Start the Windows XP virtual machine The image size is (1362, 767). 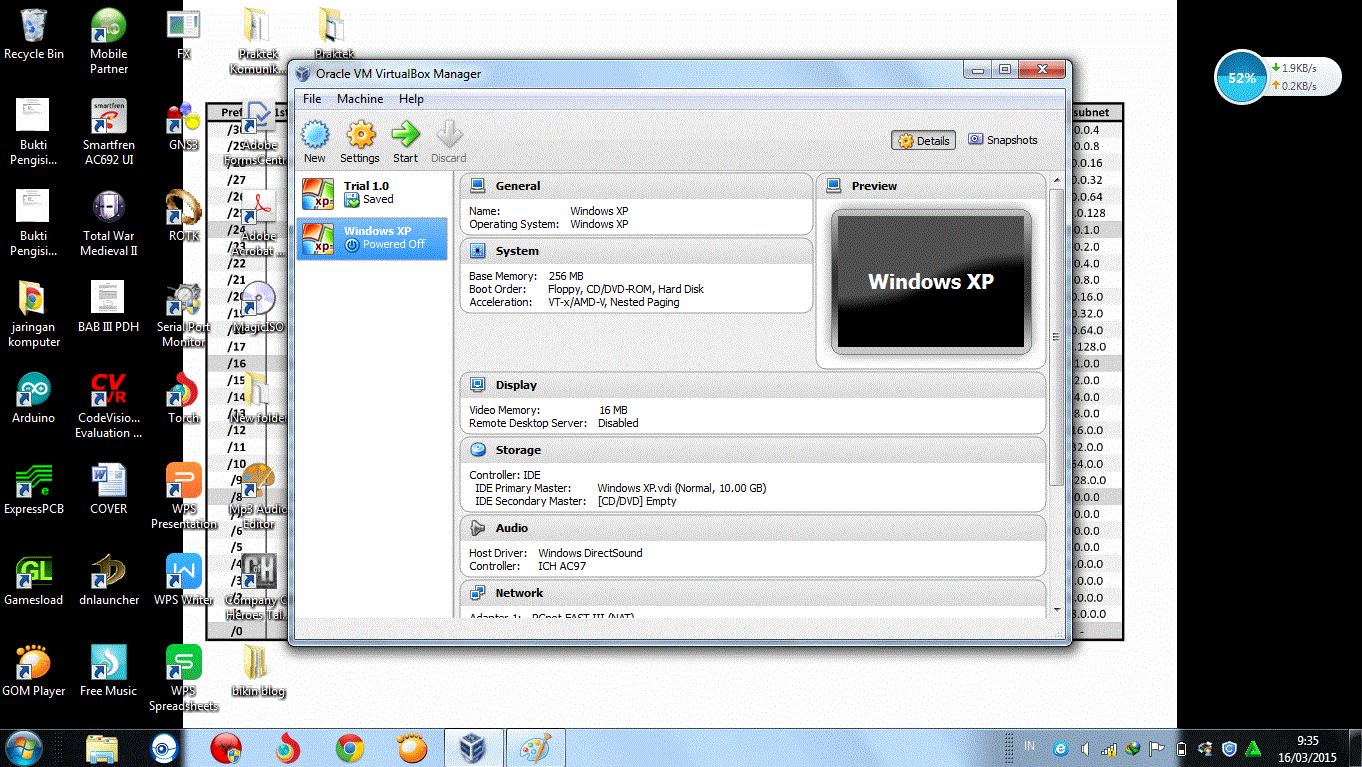pos(405,142)
